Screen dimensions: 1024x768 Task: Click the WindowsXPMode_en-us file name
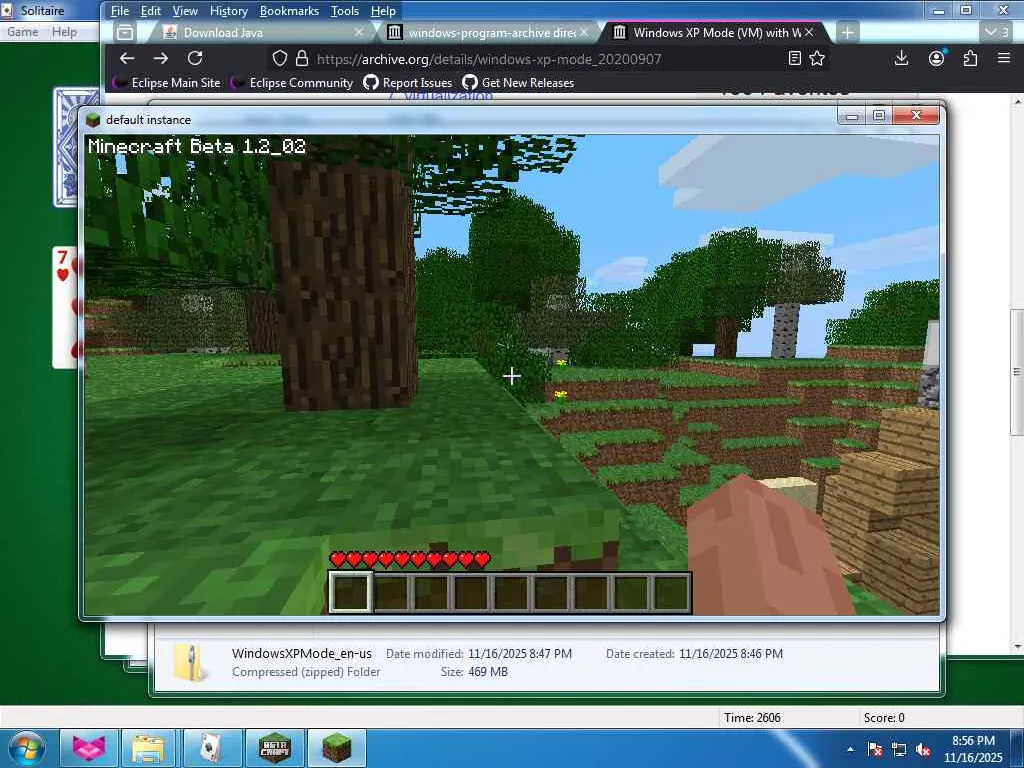pos(302,653)
